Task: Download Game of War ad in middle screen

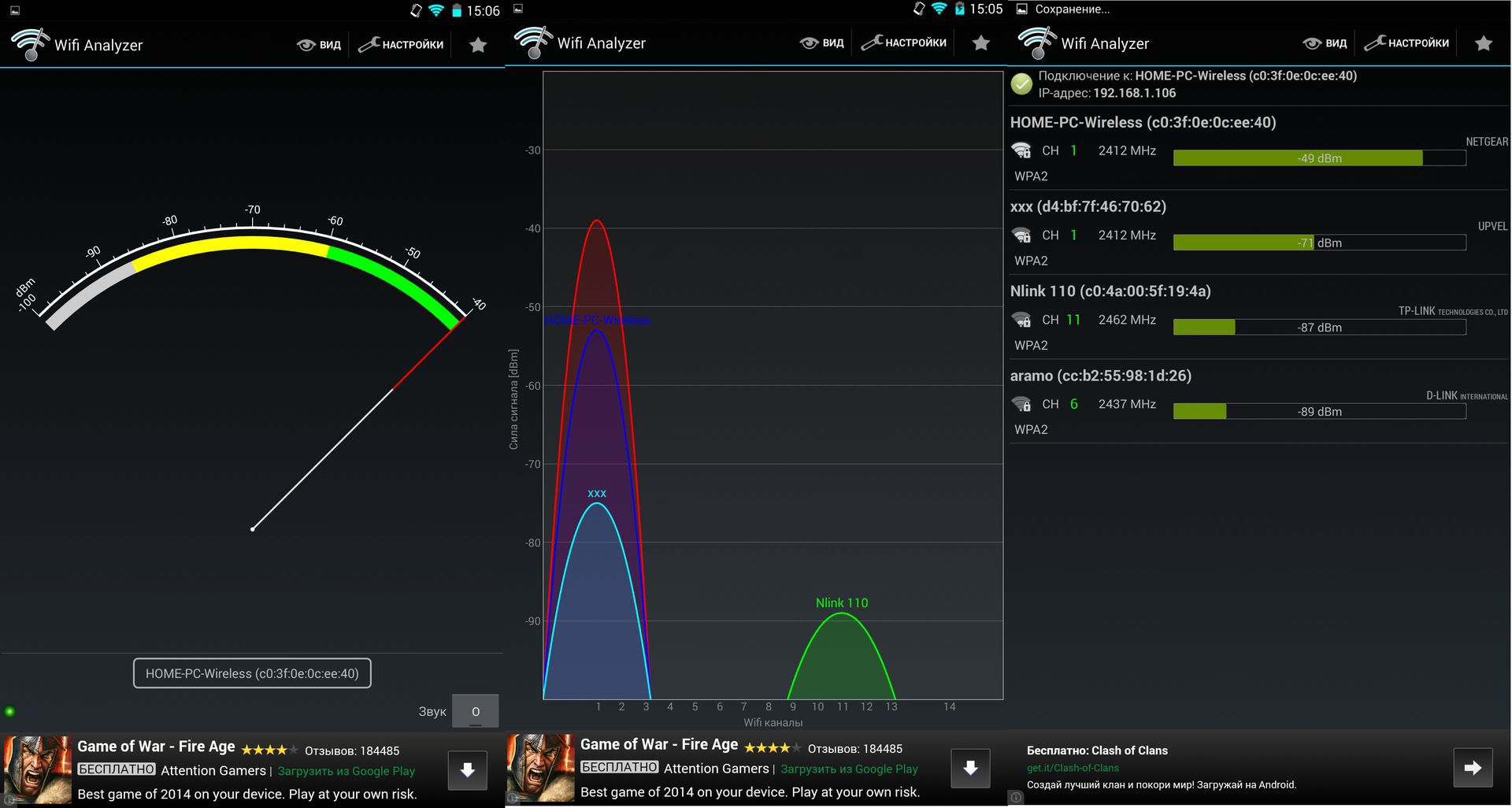Action: [971, 768]
